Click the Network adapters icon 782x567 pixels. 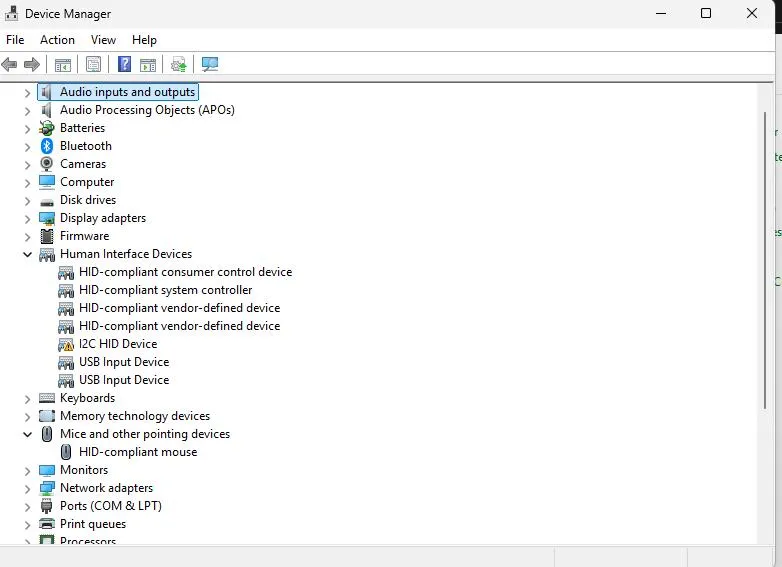tap(47, 488)
